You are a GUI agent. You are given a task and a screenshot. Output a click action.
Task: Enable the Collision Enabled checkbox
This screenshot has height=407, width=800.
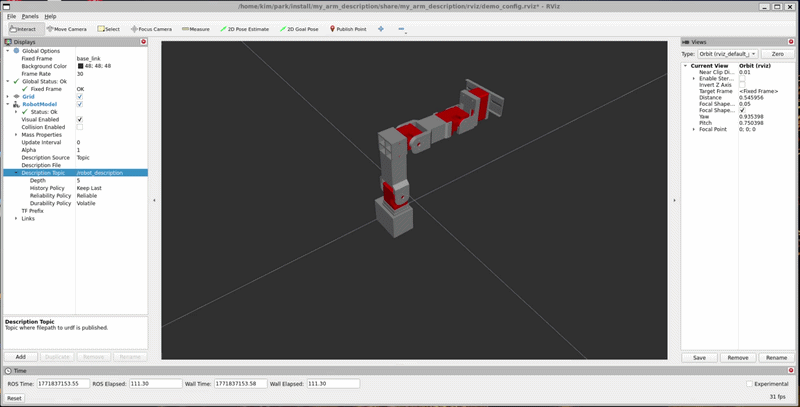point(80,127)
